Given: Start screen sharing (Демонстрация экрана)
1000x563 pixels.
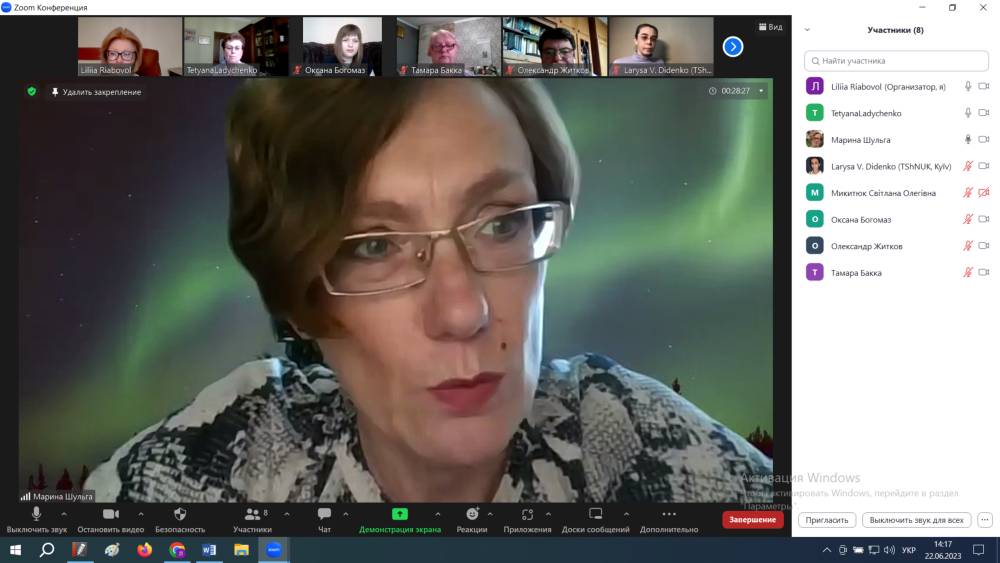Looking at the screenshot, I should (x=400, y=514).
